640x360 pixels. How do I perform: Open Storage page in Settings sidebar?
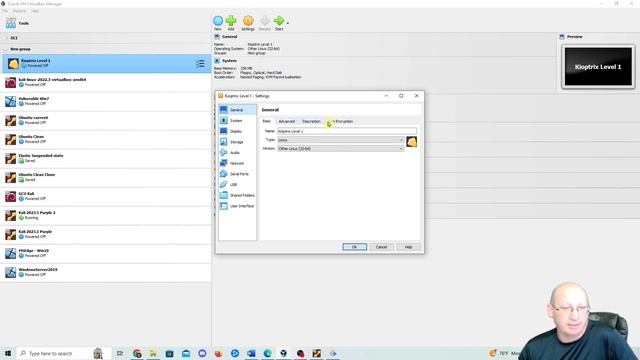[237, 142]
